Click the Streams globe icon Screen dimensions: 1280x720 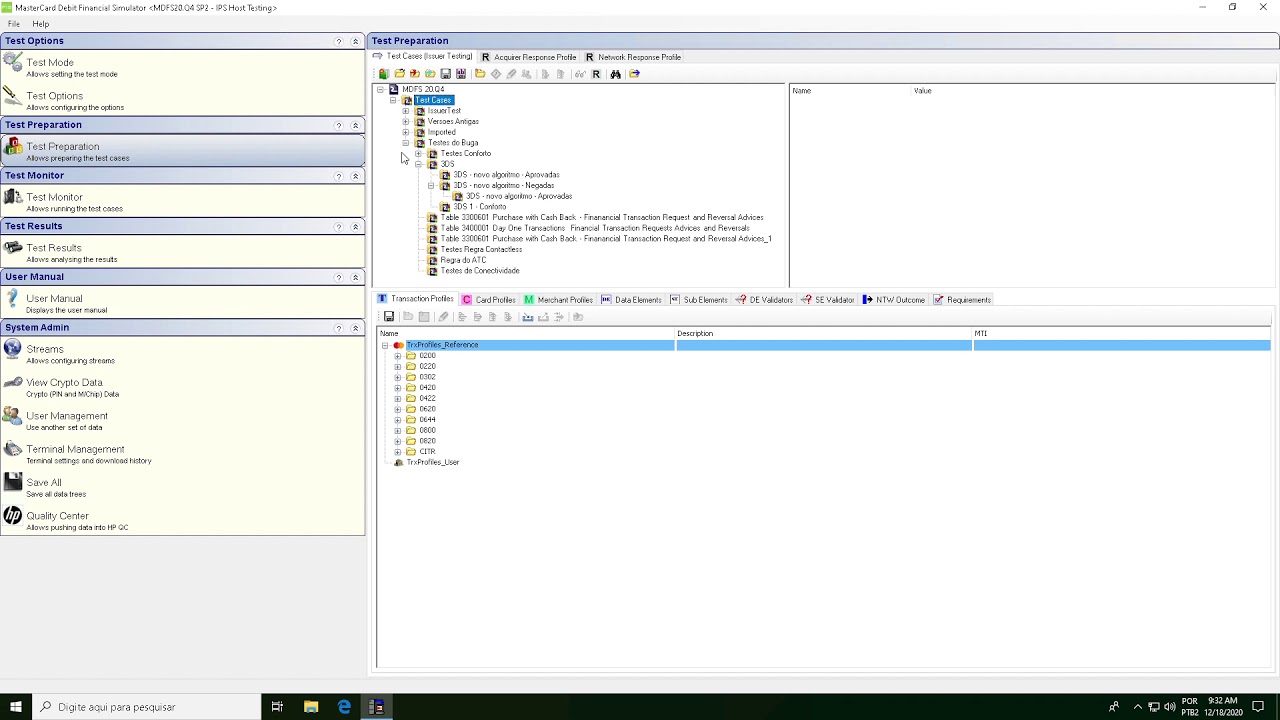[x=13, y=349]
